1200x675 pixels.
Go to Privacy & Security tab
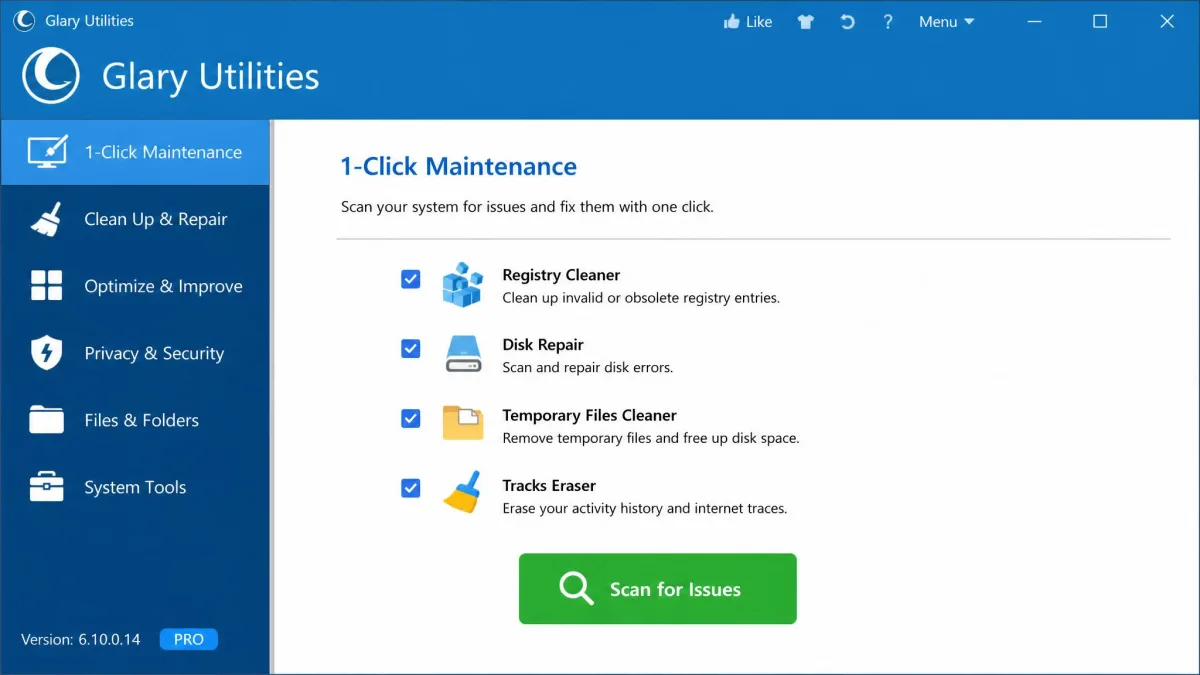(x=135, y=353)
